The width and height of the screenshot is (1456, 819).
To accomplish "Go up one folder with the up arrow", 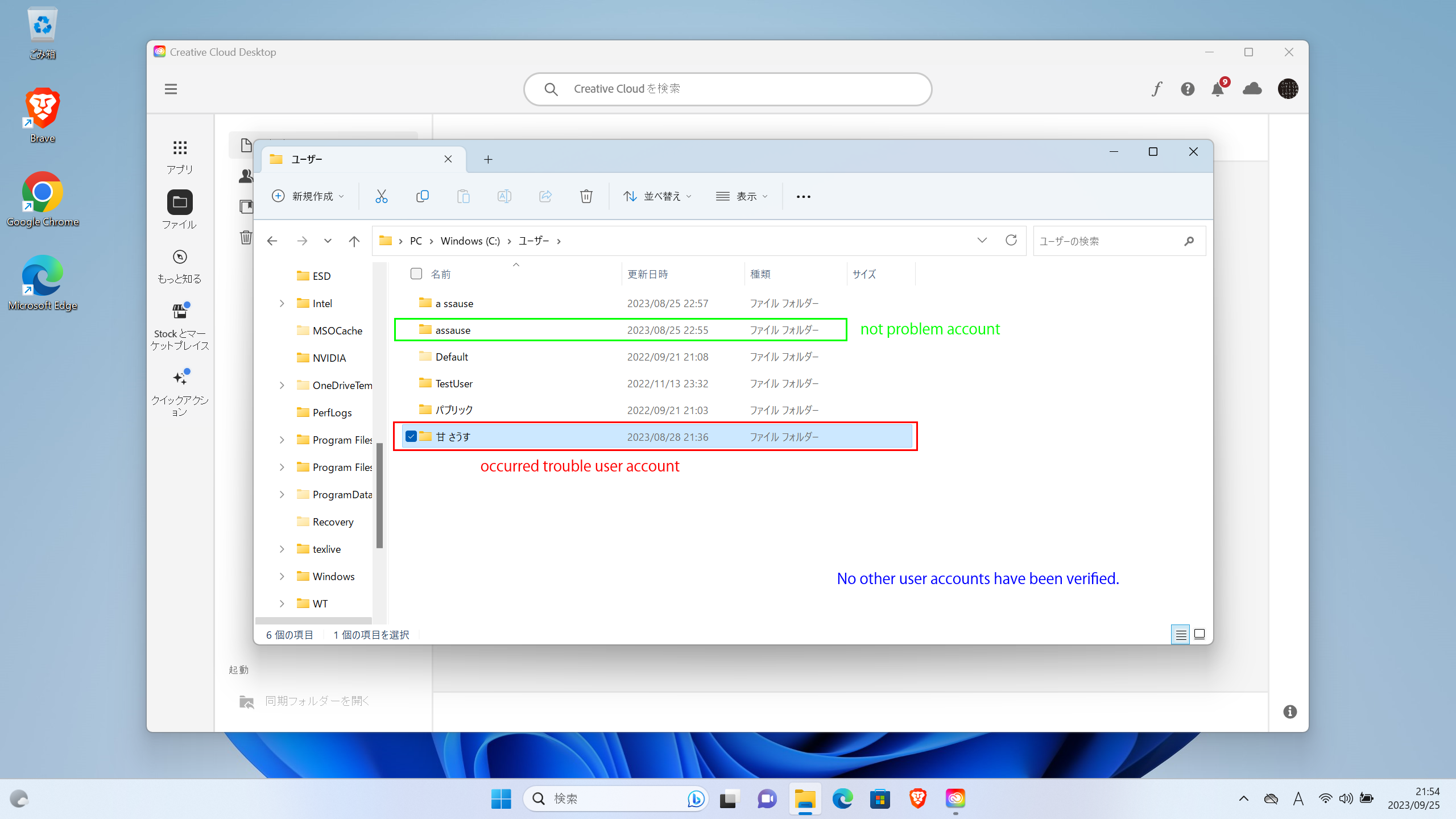I will pos(354,241).
